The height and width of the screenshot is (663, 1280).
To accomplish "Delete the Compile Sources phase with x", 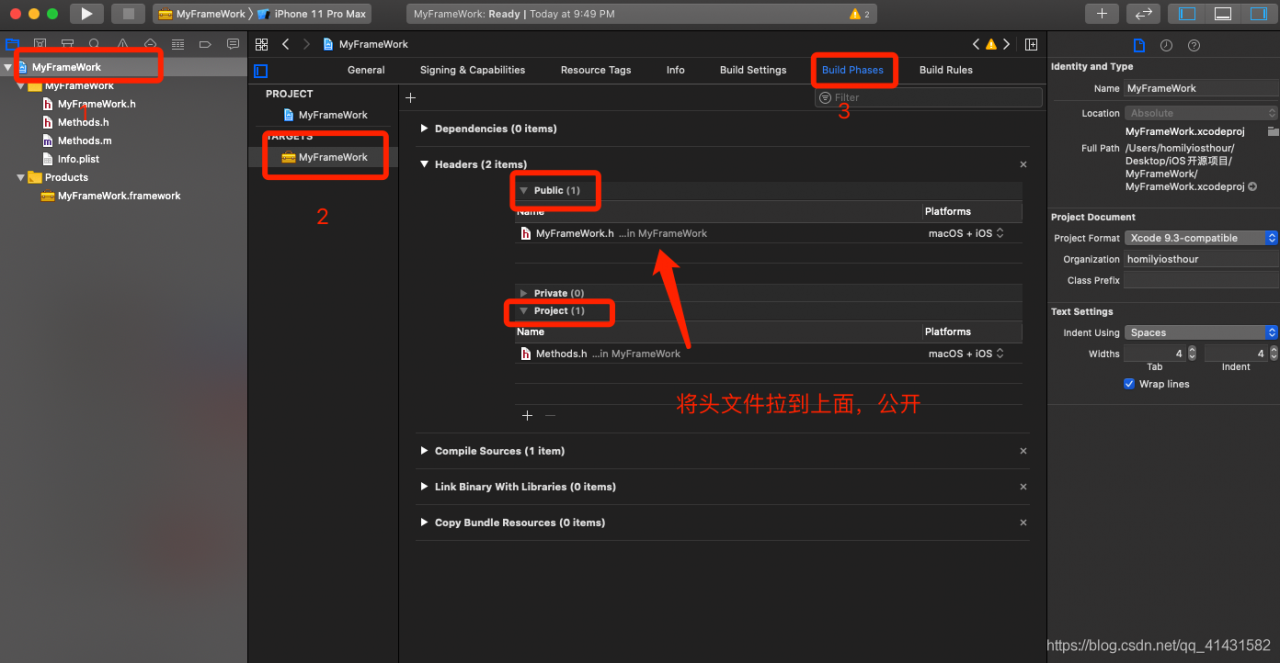I will tap(1023, 451).
